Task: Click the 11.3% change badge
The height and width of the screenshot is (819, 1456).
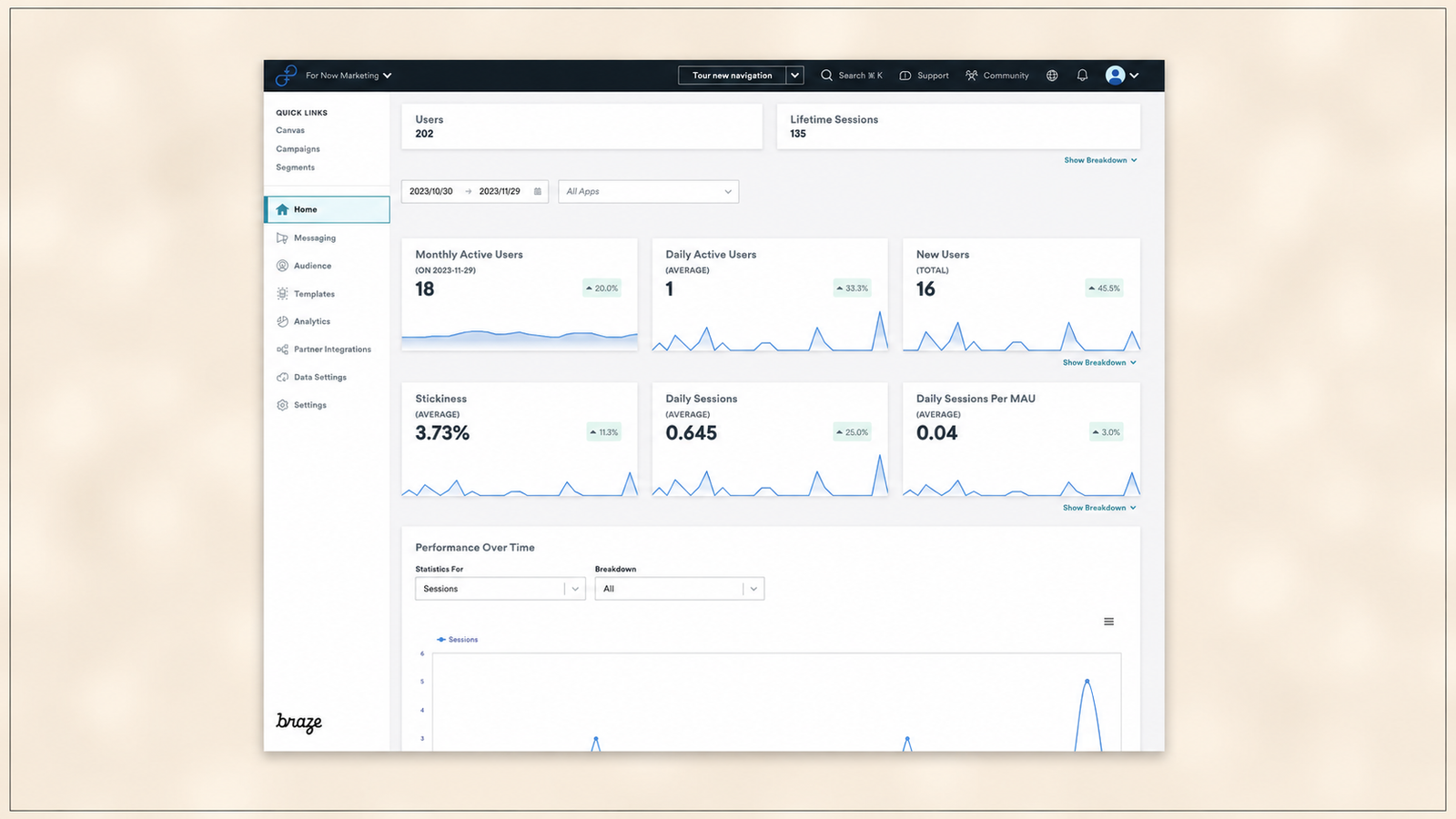Action: point(604,432)
